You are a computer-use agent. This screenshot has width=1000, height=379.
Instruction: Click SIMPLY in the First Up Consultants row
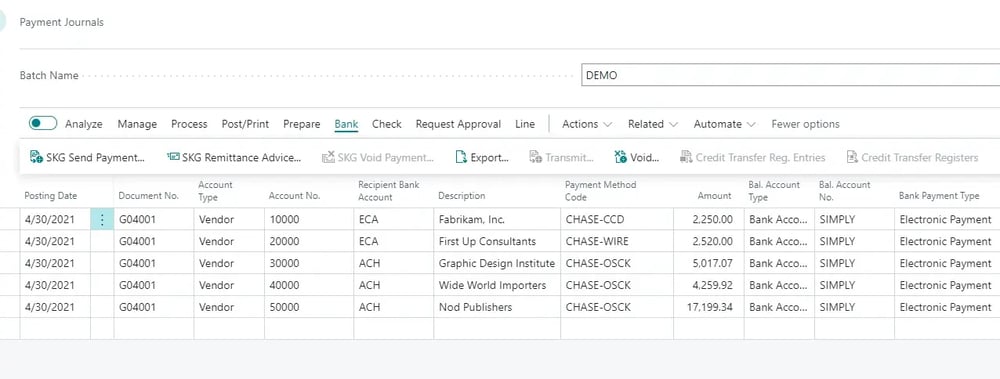tap(854, 241)
